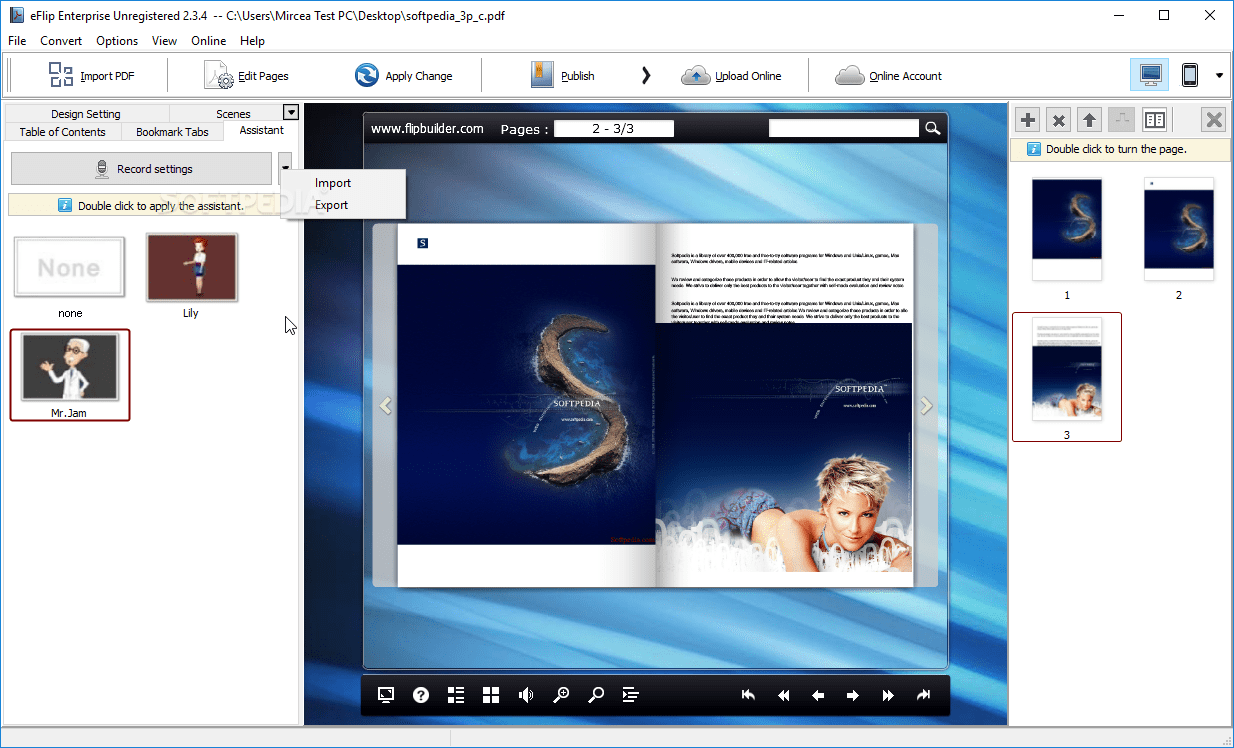The width and height of the screenshot is (1234, 748).
Task: Click the page number field showing 2 - 3/3
Action: (614, 128)
